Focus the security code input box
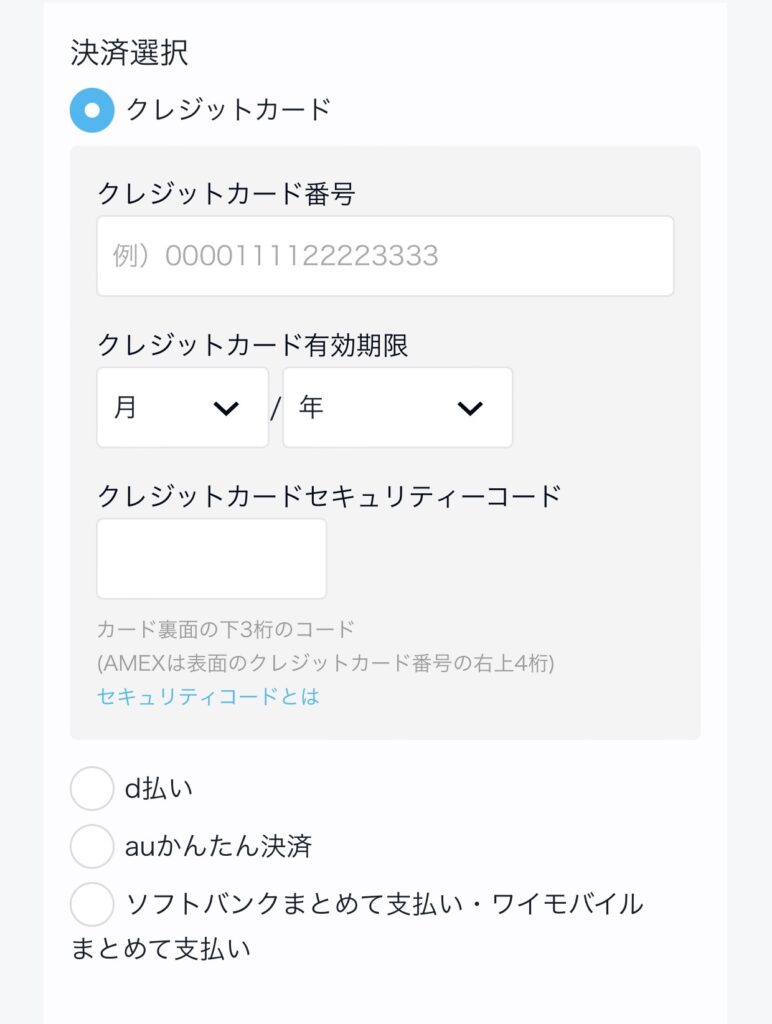 tap(212, 559)
